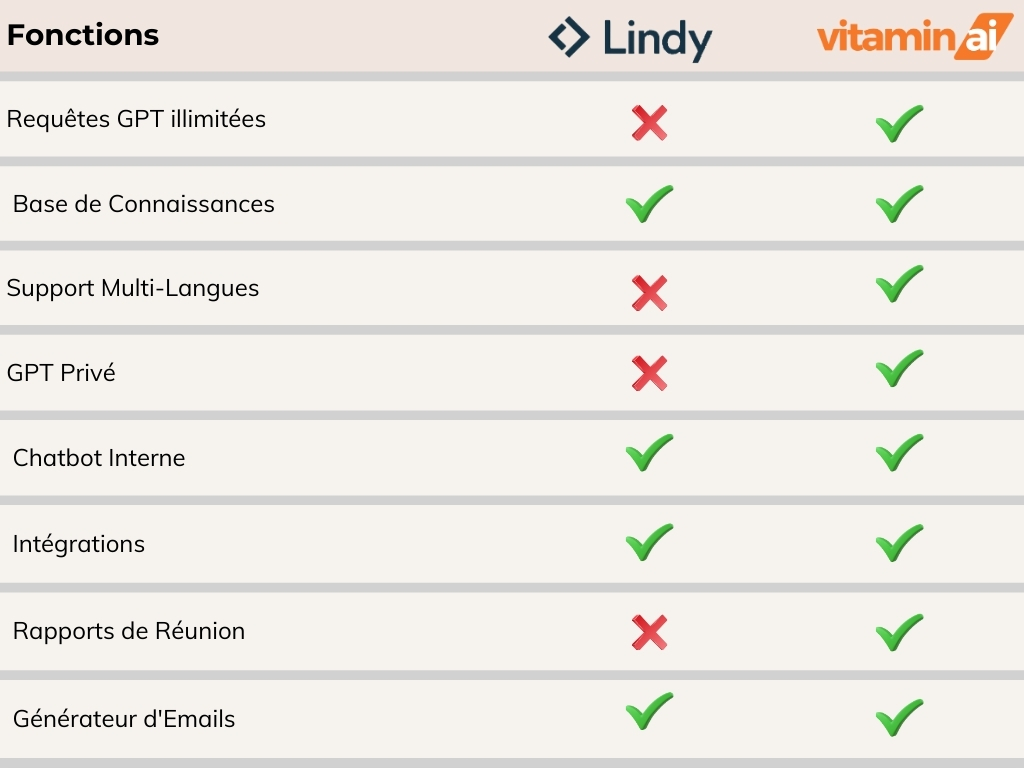
Task: Click vitamin ai's green check for Support Multi-Langues
Action: tap(899, 283)
